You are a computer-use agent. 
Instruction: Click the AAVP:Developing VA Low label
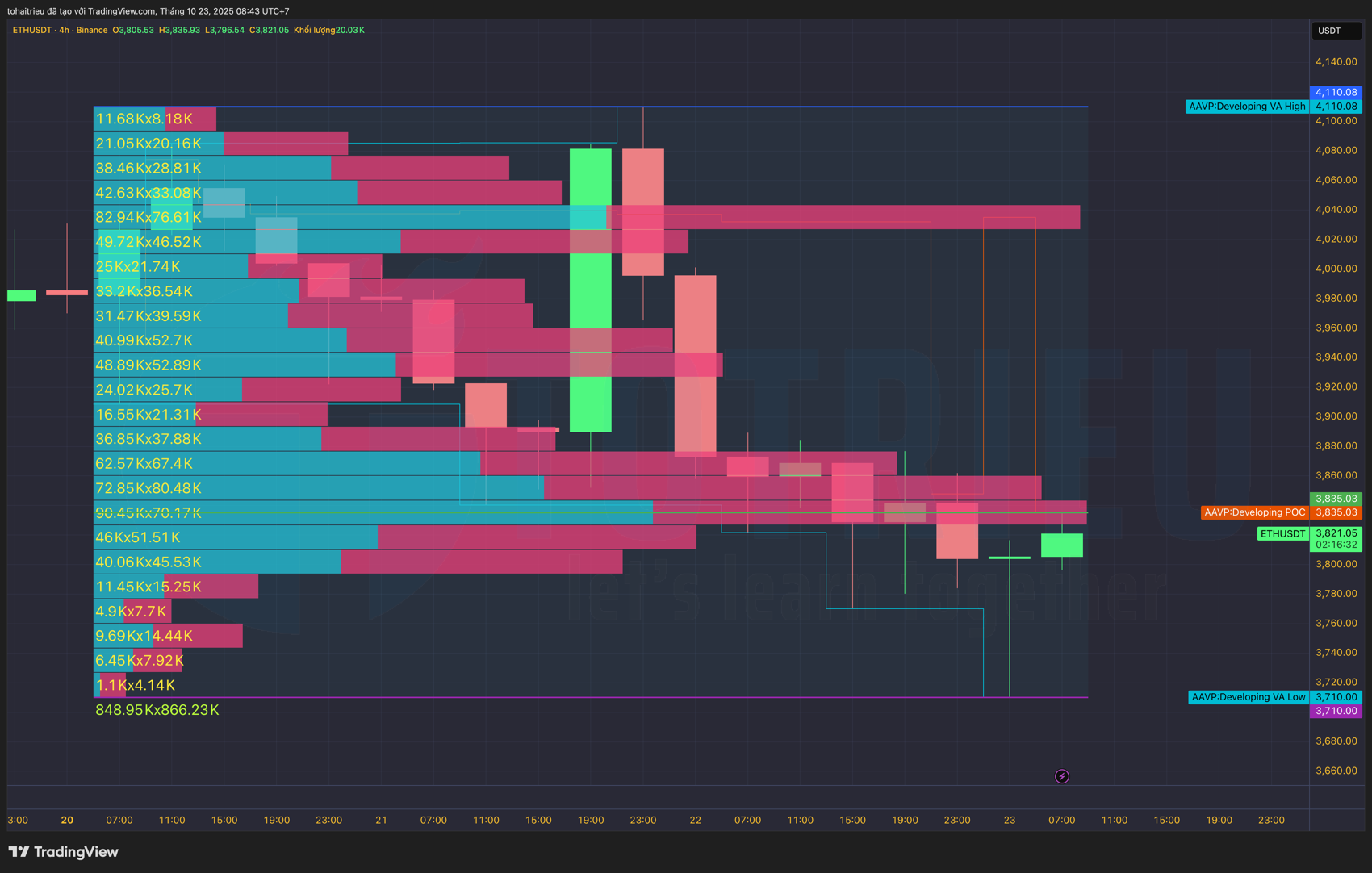coord(1248,697)
